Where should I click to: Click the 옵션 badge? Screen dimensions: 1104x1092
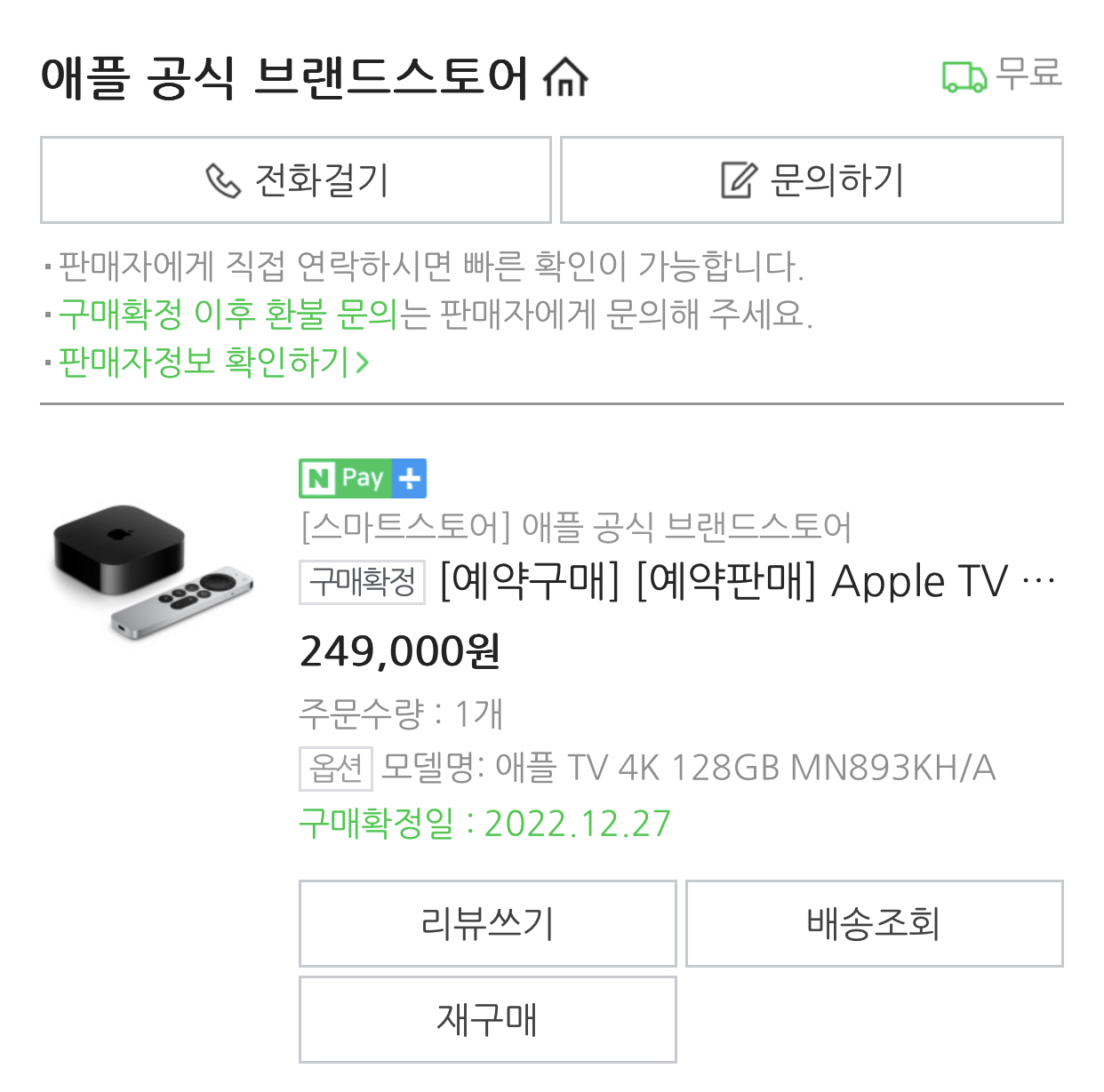(x=335, y=768)
